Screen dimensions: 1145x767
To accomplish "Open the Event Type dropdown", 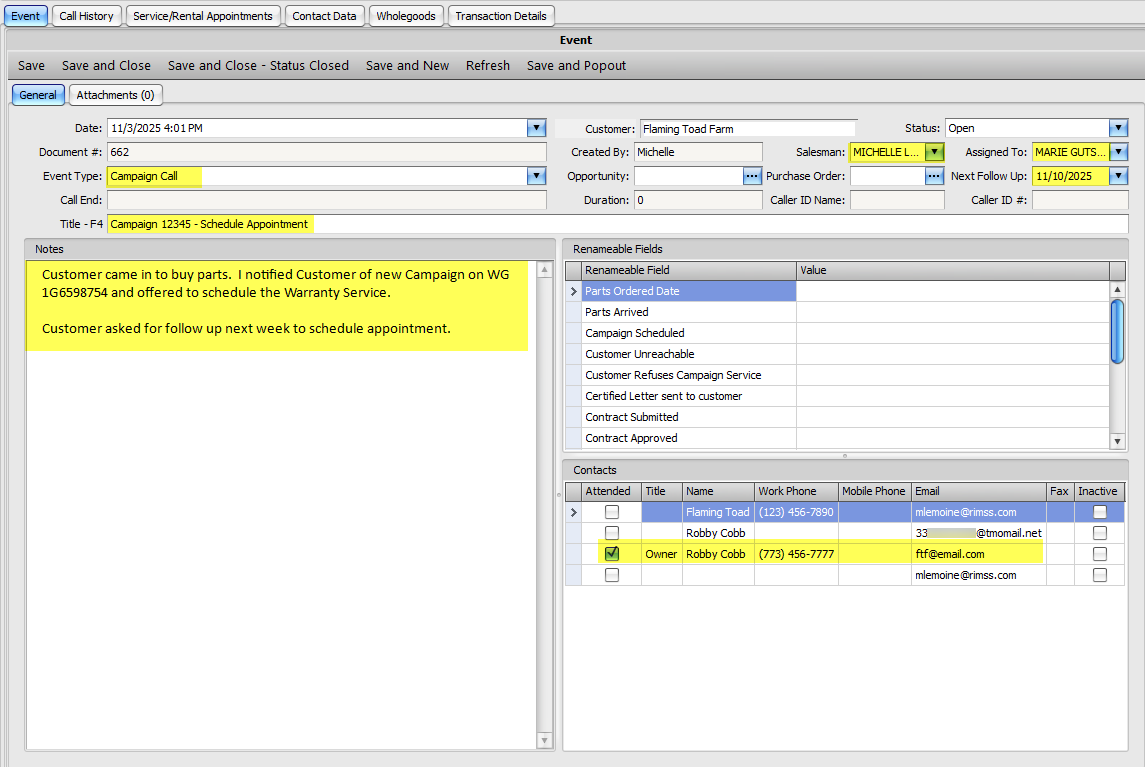I will (x=537, y=176).
